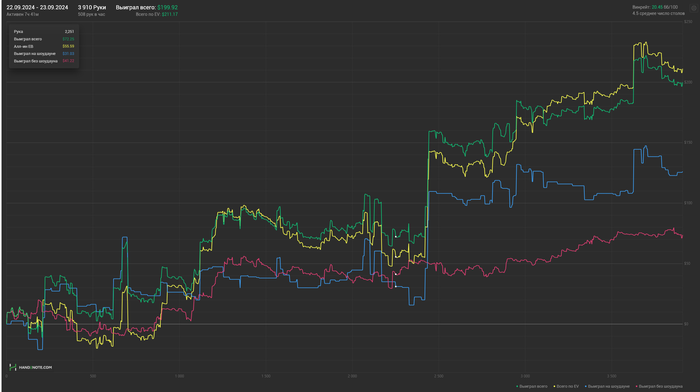
Task: Toggle the 'Выиграл всего' green legend series
Action: pos(532,386)
